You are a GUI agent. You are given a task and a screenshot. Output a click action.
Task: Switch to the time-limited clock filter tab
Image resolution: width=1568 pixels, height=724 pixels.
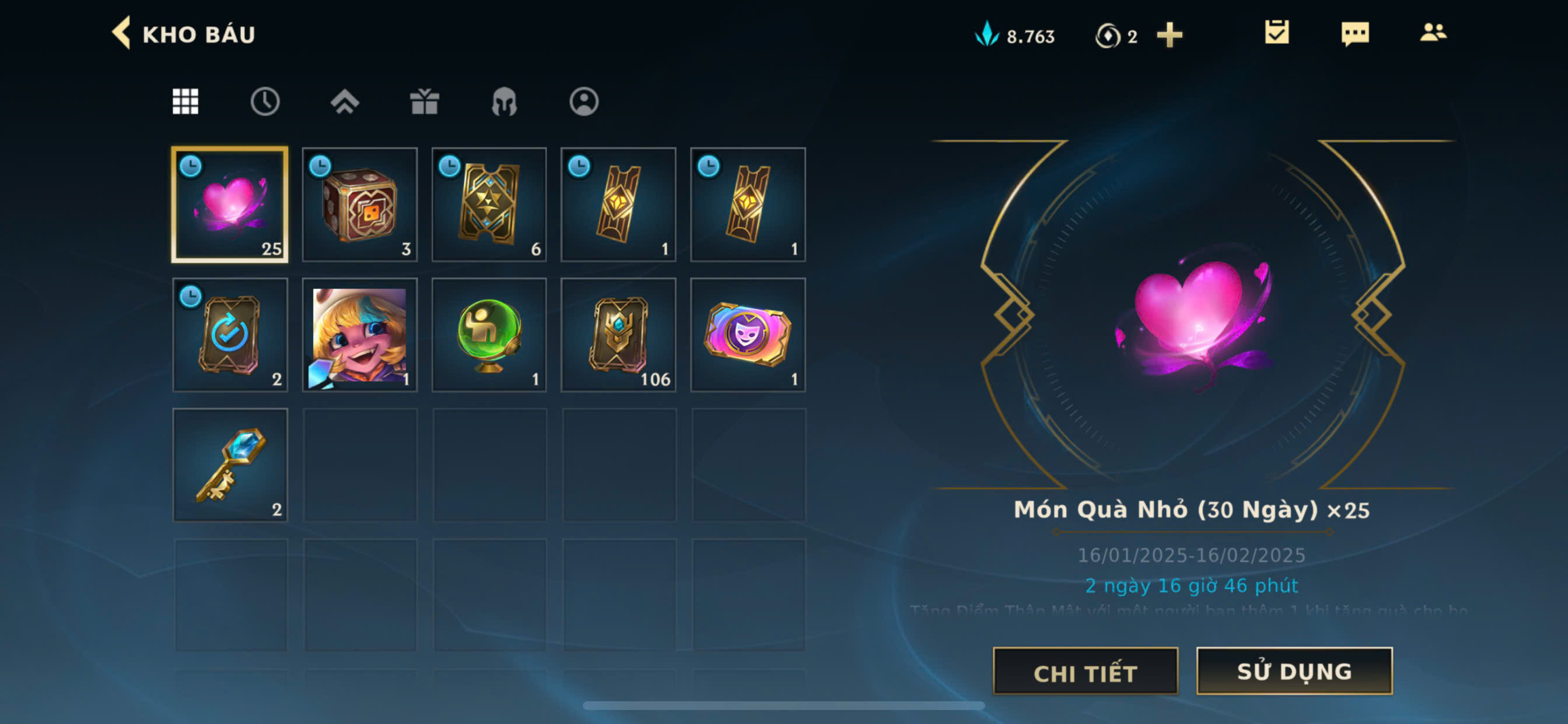point(265,101)
